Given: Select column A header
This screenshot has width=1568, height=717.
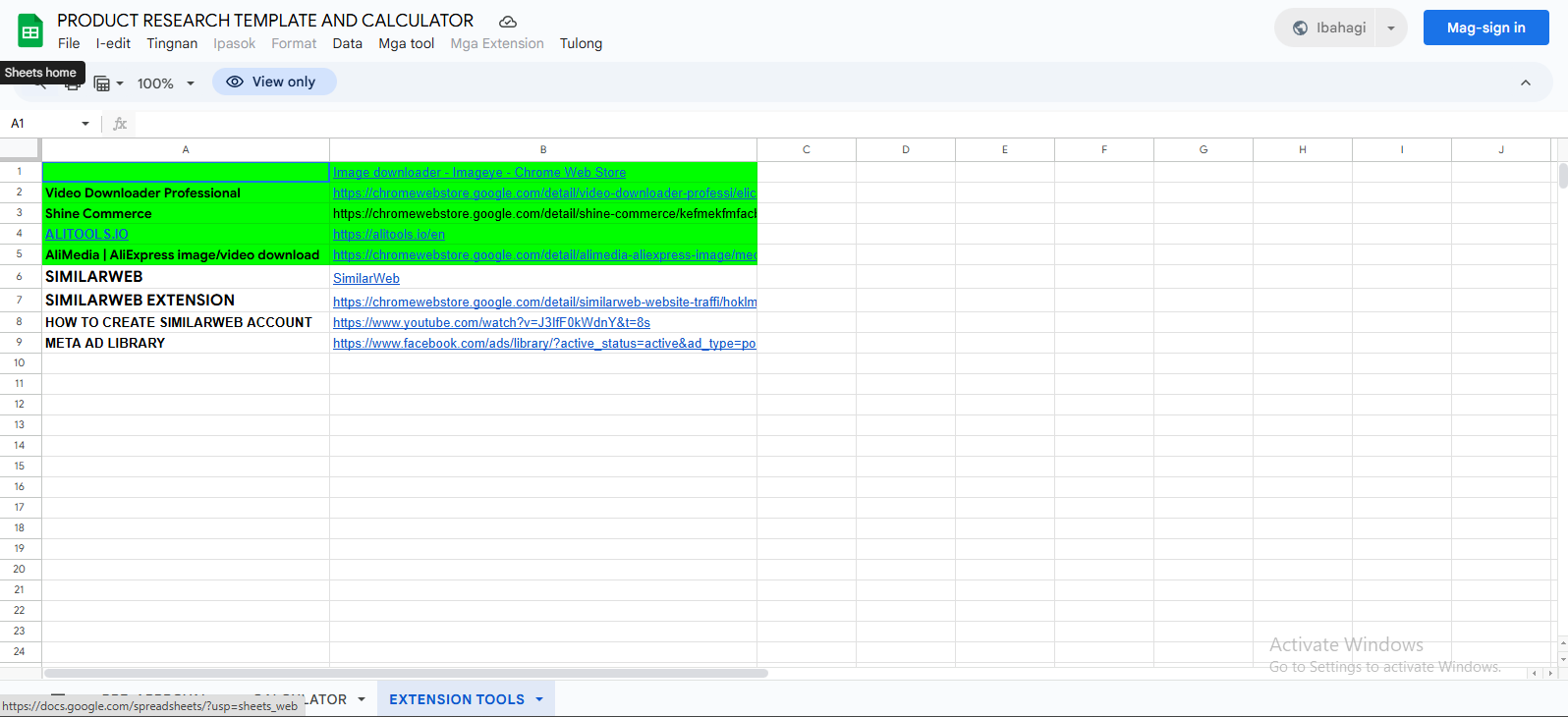Looking at the screenshot, I should click(186, 149).
